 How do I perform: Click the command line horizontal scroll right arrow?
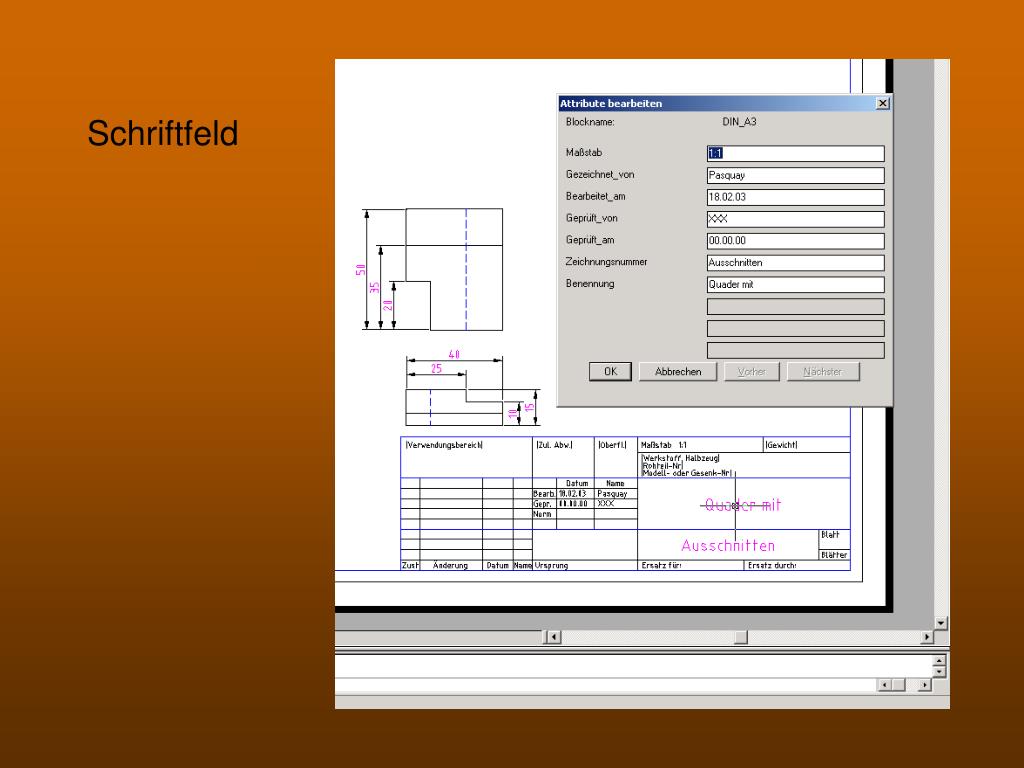(924, 685)
